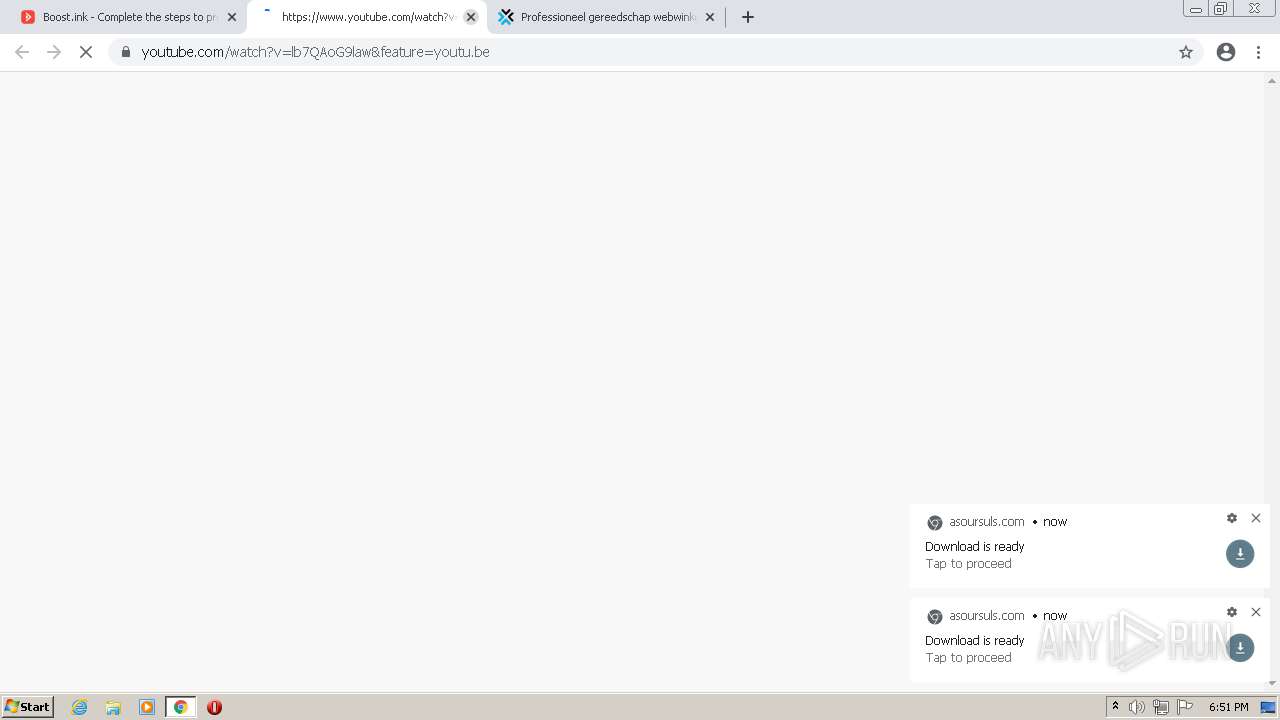Open a new browser tab
Screen dimensions: 1280x720
point(748,17)
